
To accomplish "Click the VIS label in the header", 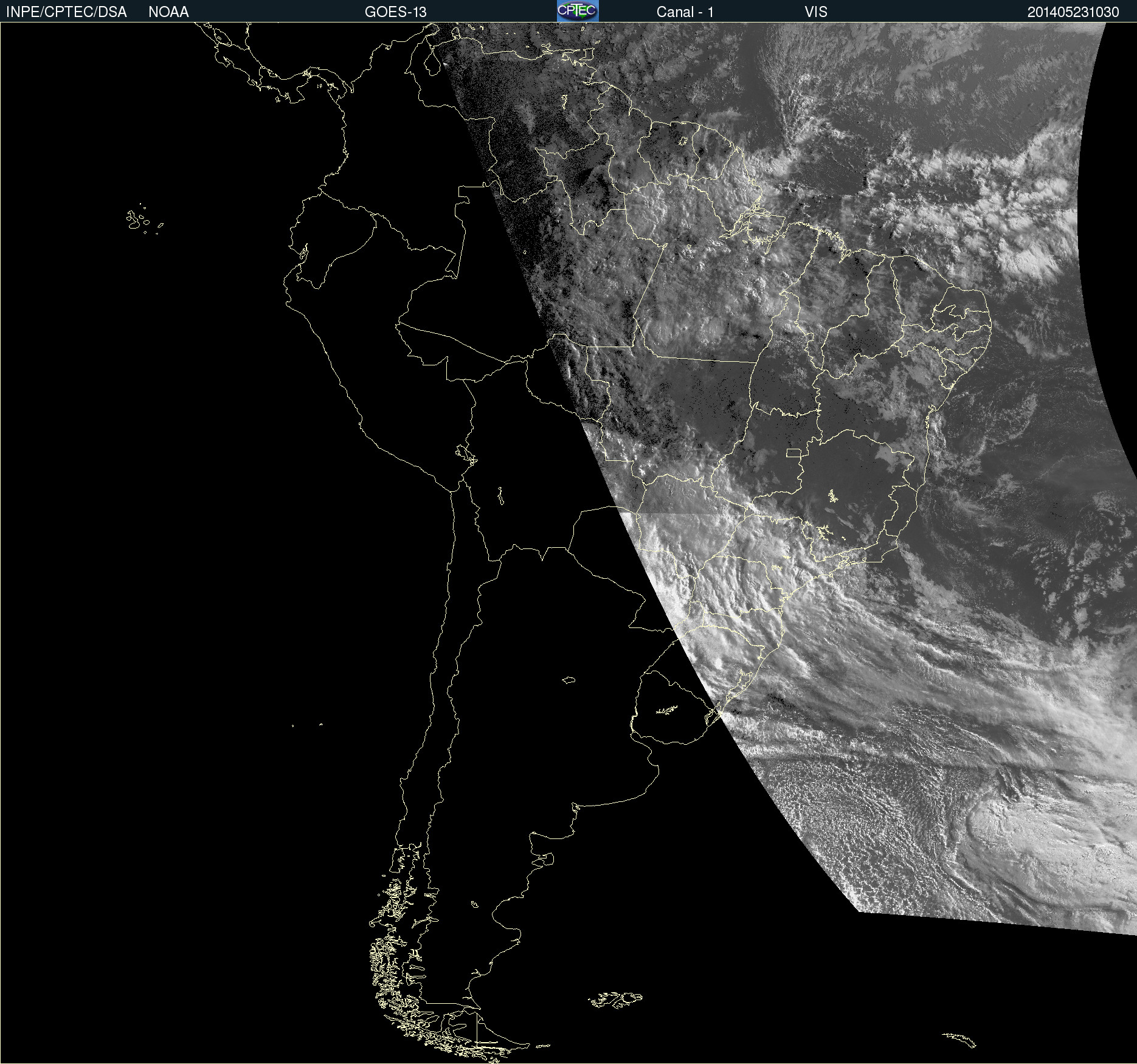I will [816, 12].
